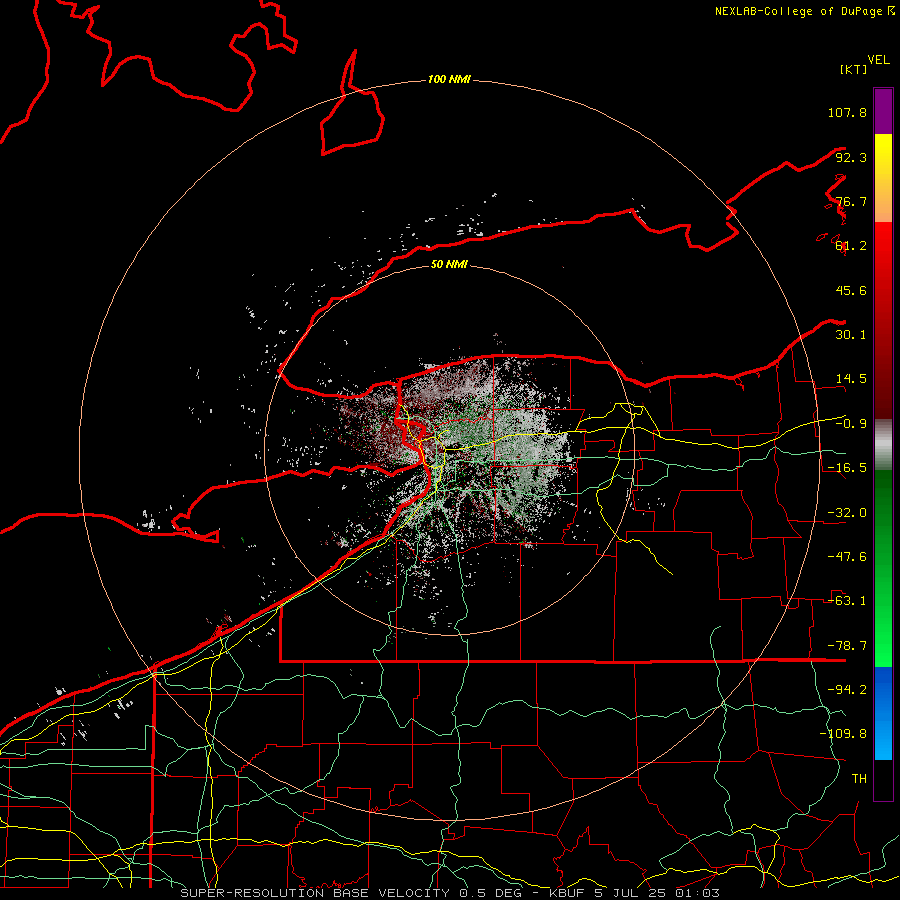Click the 61.2 value on velocity scale

(x=851, y=246)
